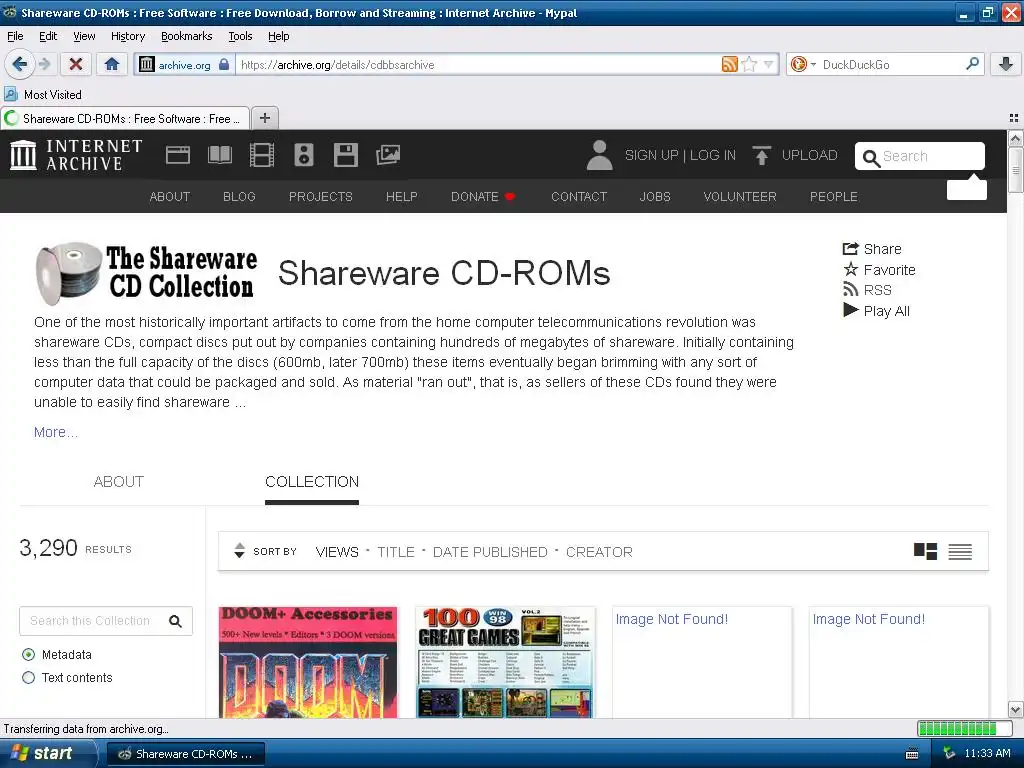Viewport: 1024px width, 768px height.
Task: Open Internet Archive Software floppy icon
Action: 345,155
